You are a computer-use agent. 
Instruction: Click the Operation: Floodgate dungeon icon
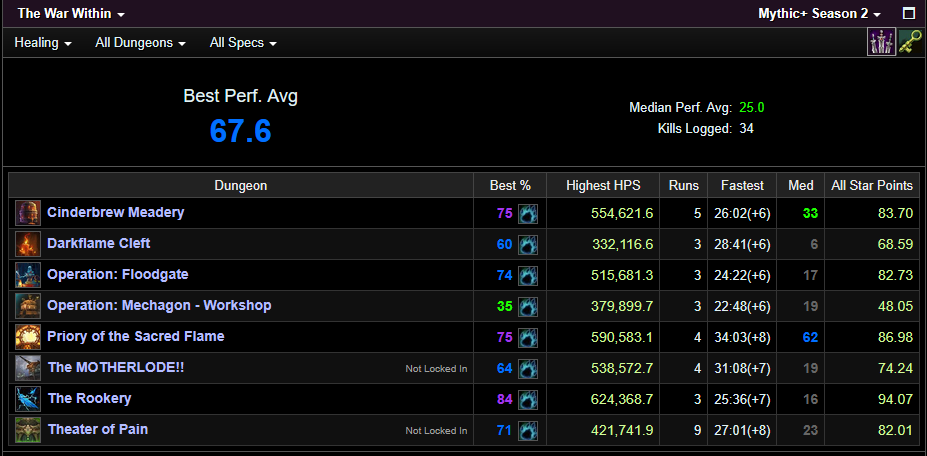tap(28, 275)
